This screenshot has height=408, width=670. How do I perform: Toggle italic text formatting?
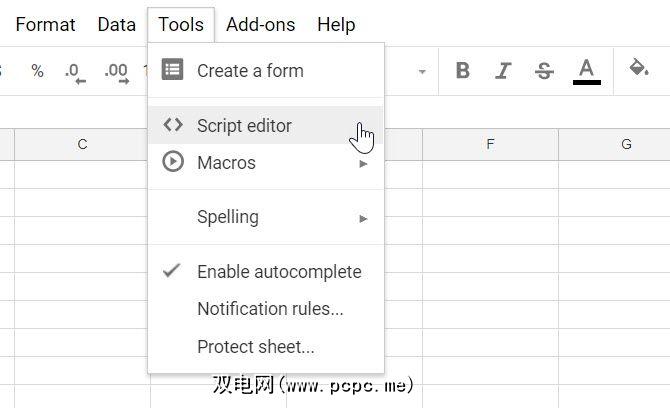point(503,70)
